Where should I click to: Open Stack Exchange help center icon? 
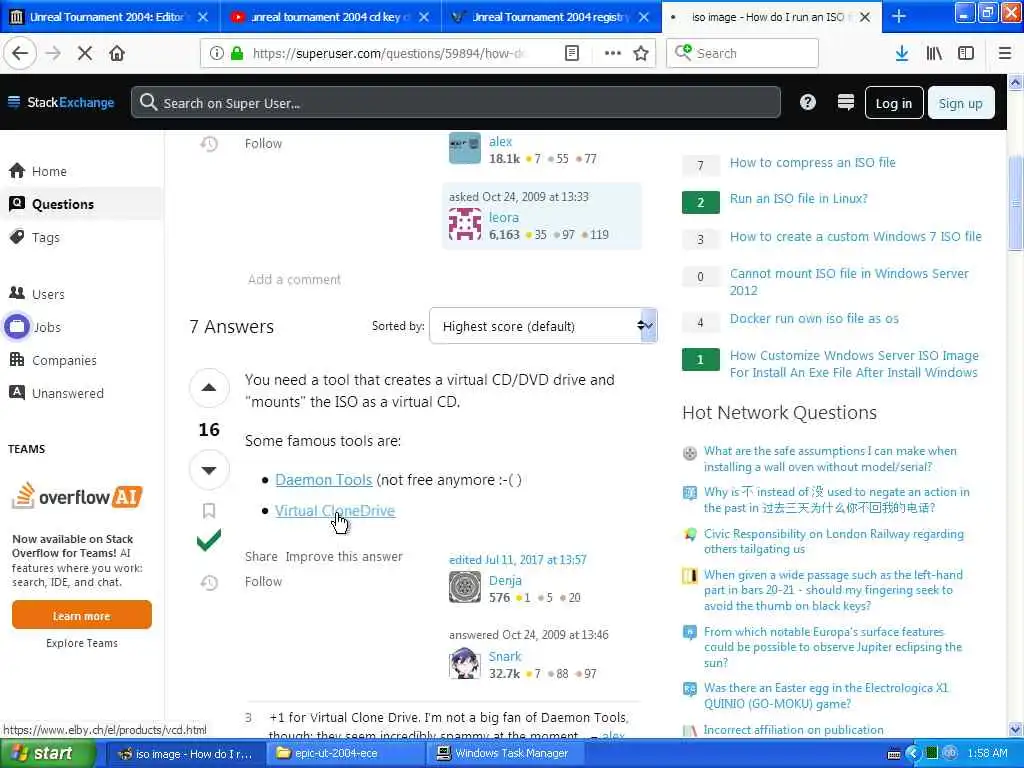tap(808, 102)
